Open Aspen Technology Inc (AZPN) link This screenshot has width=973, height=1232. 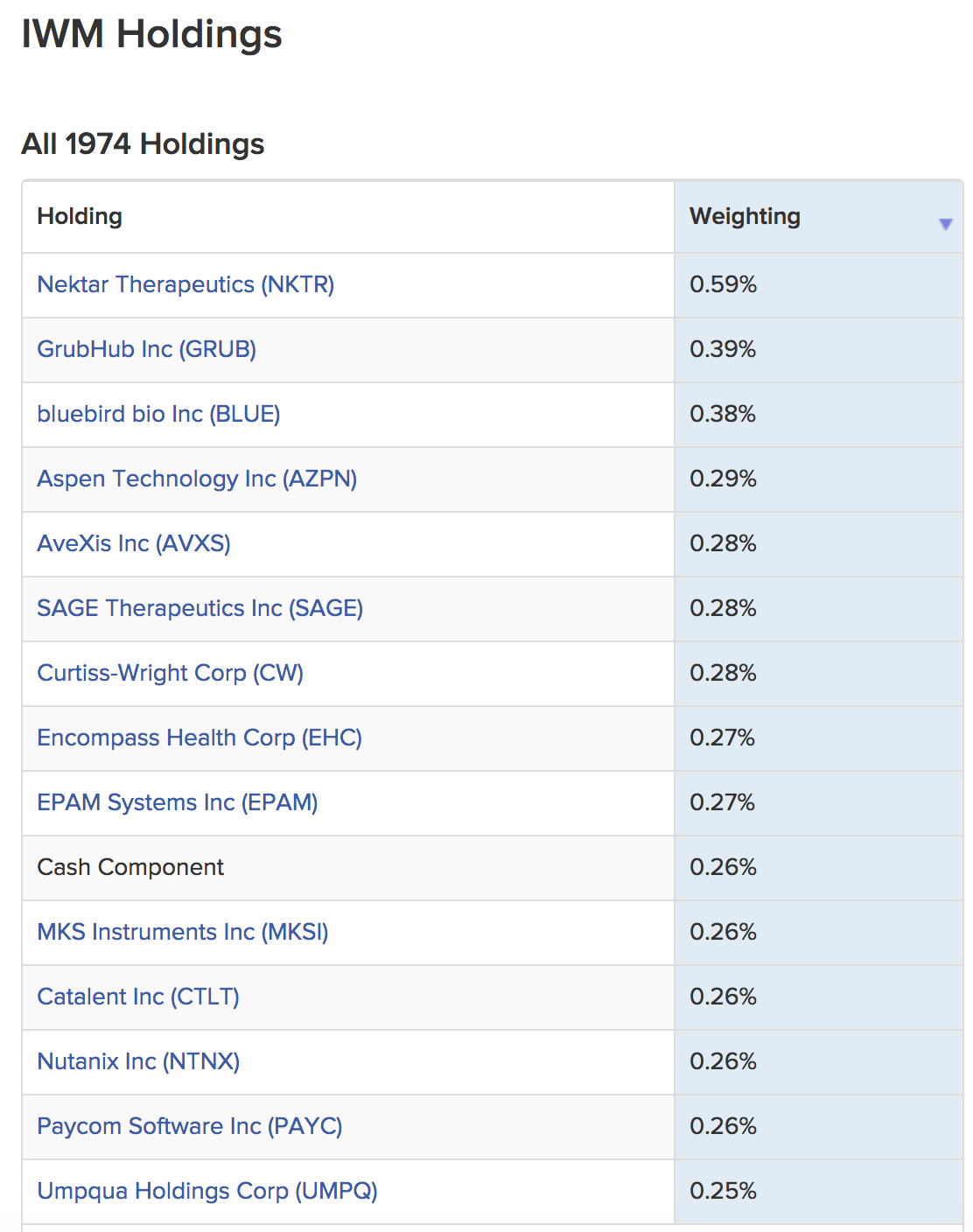click(197, 479)
